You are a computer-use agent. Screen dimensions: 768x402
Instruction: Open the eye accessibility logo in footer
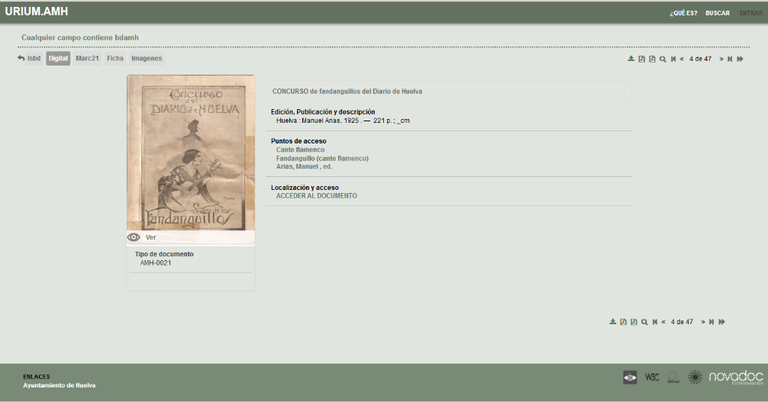(x=630, y=377)
